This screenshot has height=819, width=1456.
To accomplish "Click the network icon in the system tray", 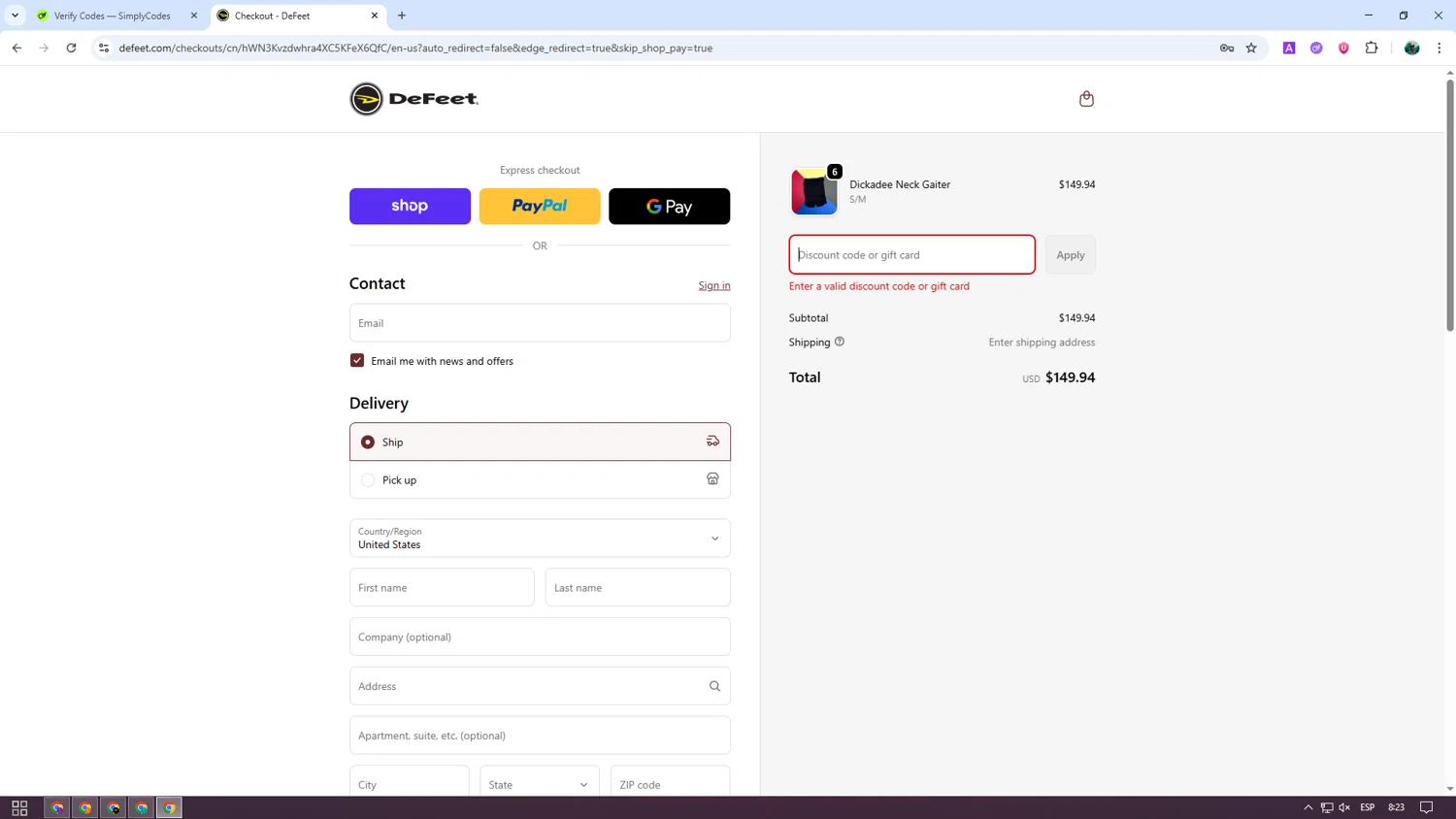I will (1326, 807).
